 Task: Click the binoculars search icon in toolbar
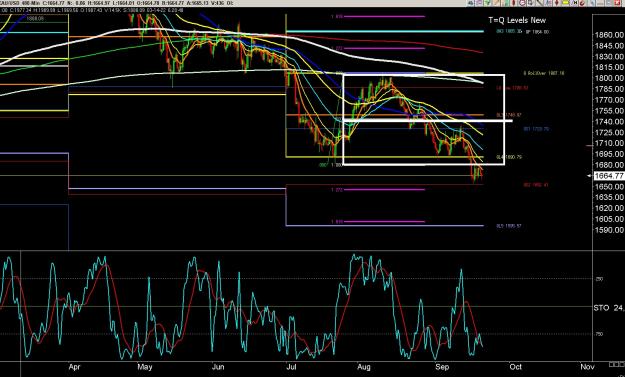coord(470,3)
